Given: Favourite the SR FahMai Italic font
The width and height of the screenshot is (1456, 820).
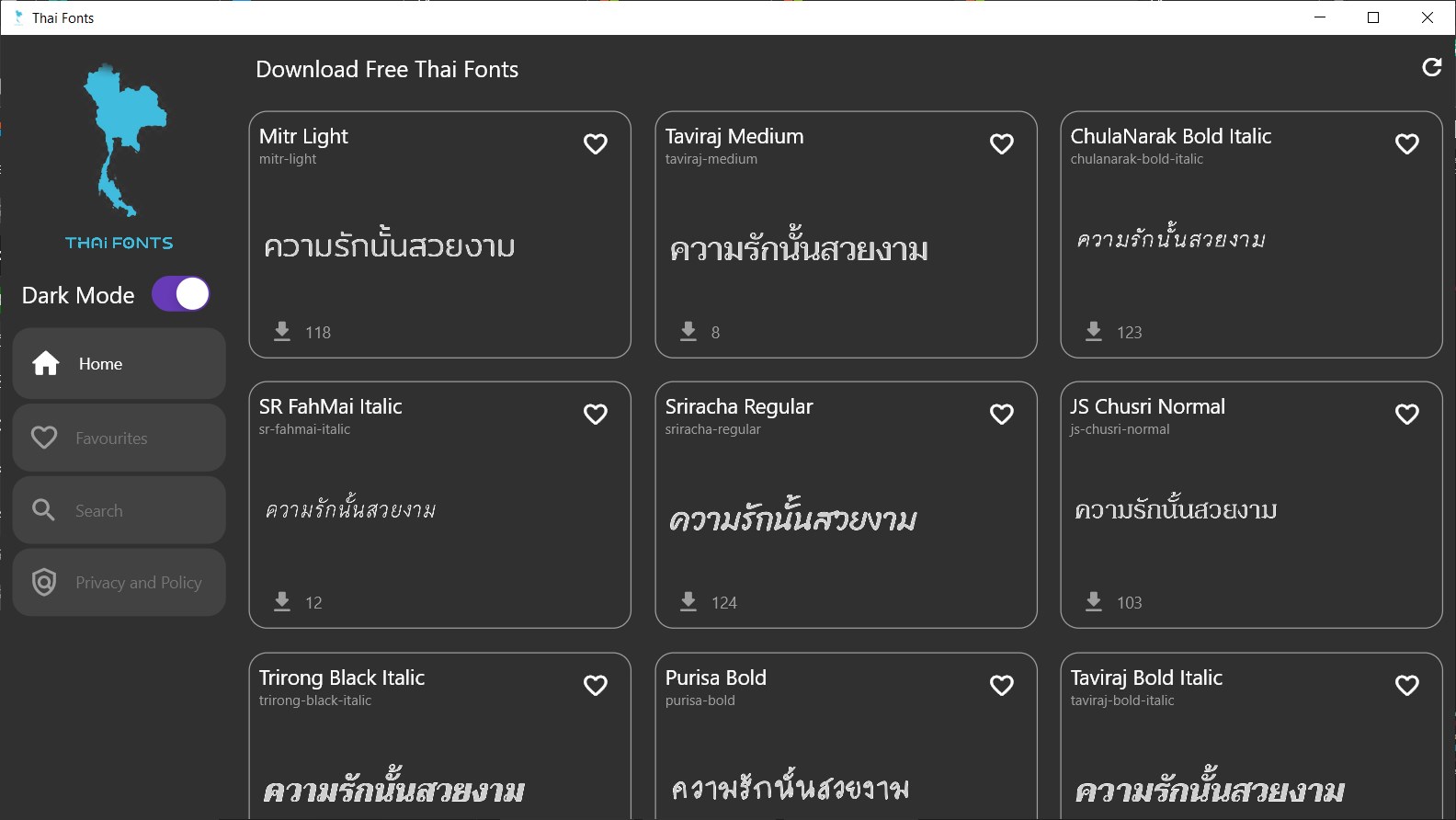Looking at the screenshot, I should pyautogui.click(x=596, y=415).
